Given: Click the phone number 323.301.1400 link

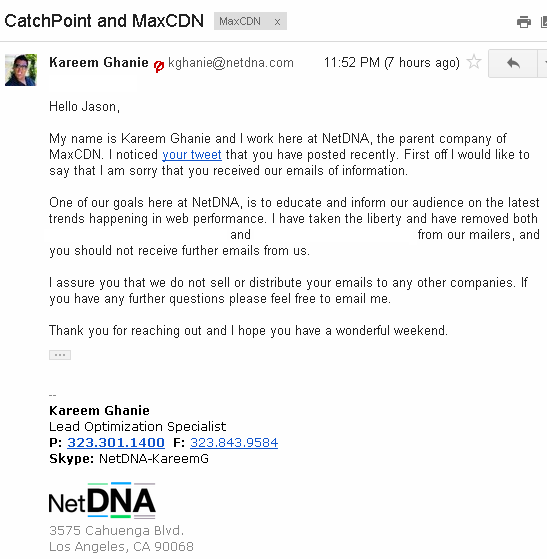Looking at the screenshot, I should click(x=116, y=442).
